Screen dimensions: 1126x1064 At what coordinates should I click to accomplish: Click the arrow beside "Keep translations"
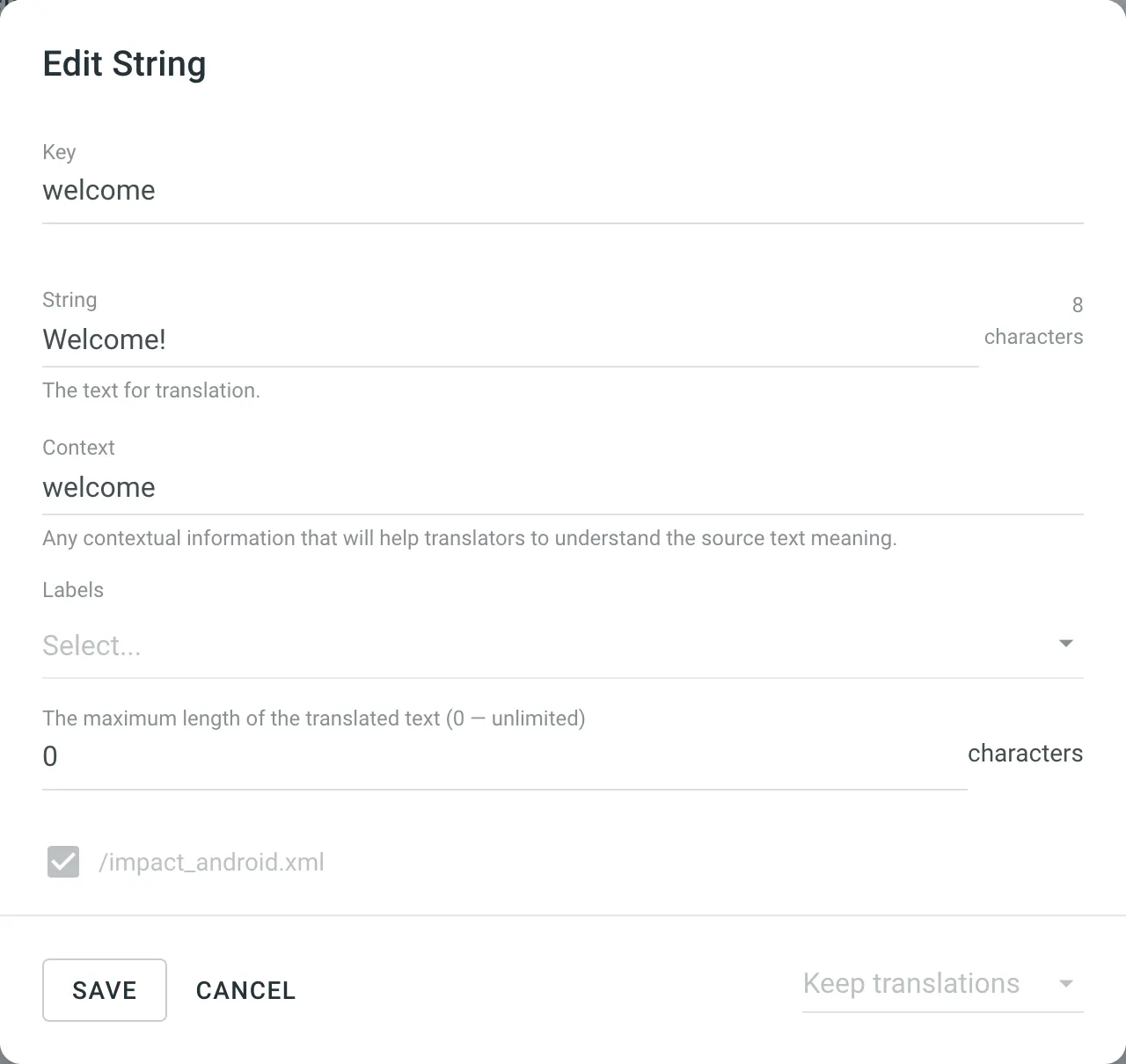pos(1066,984)
